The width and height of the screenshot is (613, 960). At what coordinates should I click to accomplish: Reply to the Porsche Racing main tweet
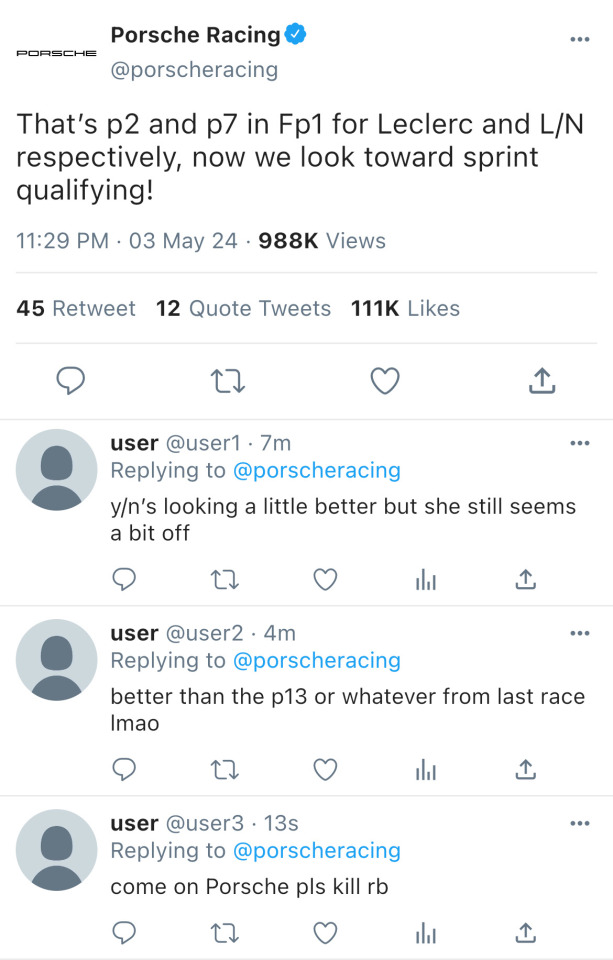coord(70,380)
